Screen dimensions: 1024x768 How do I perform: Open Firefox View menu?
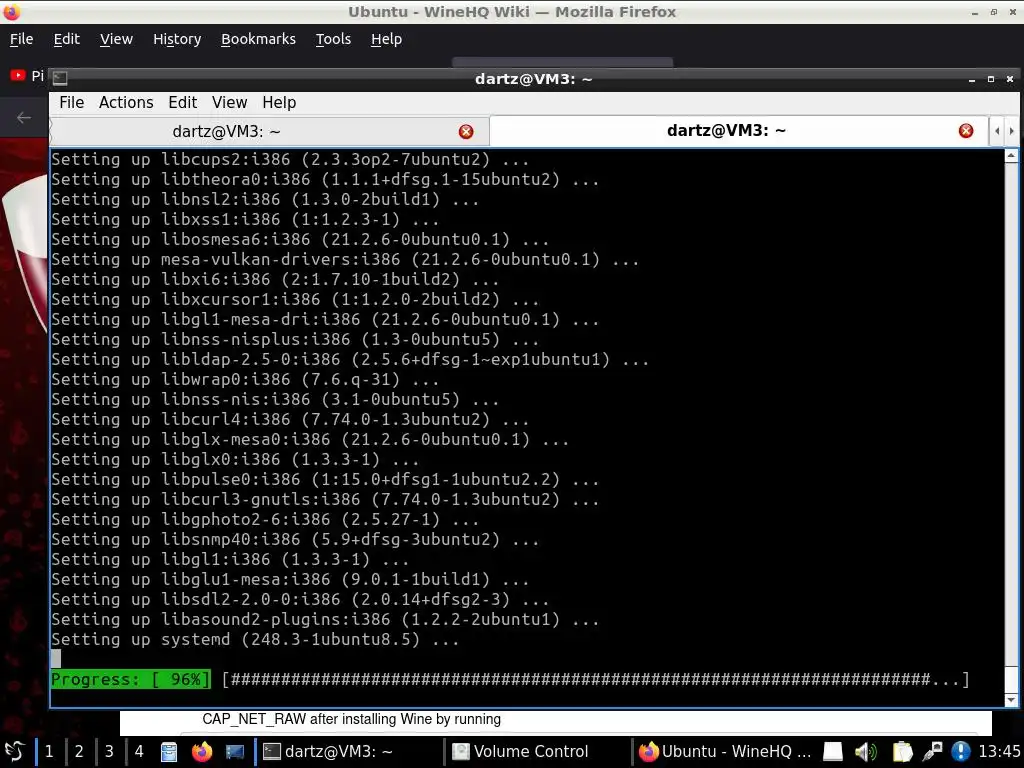(116, 39)
